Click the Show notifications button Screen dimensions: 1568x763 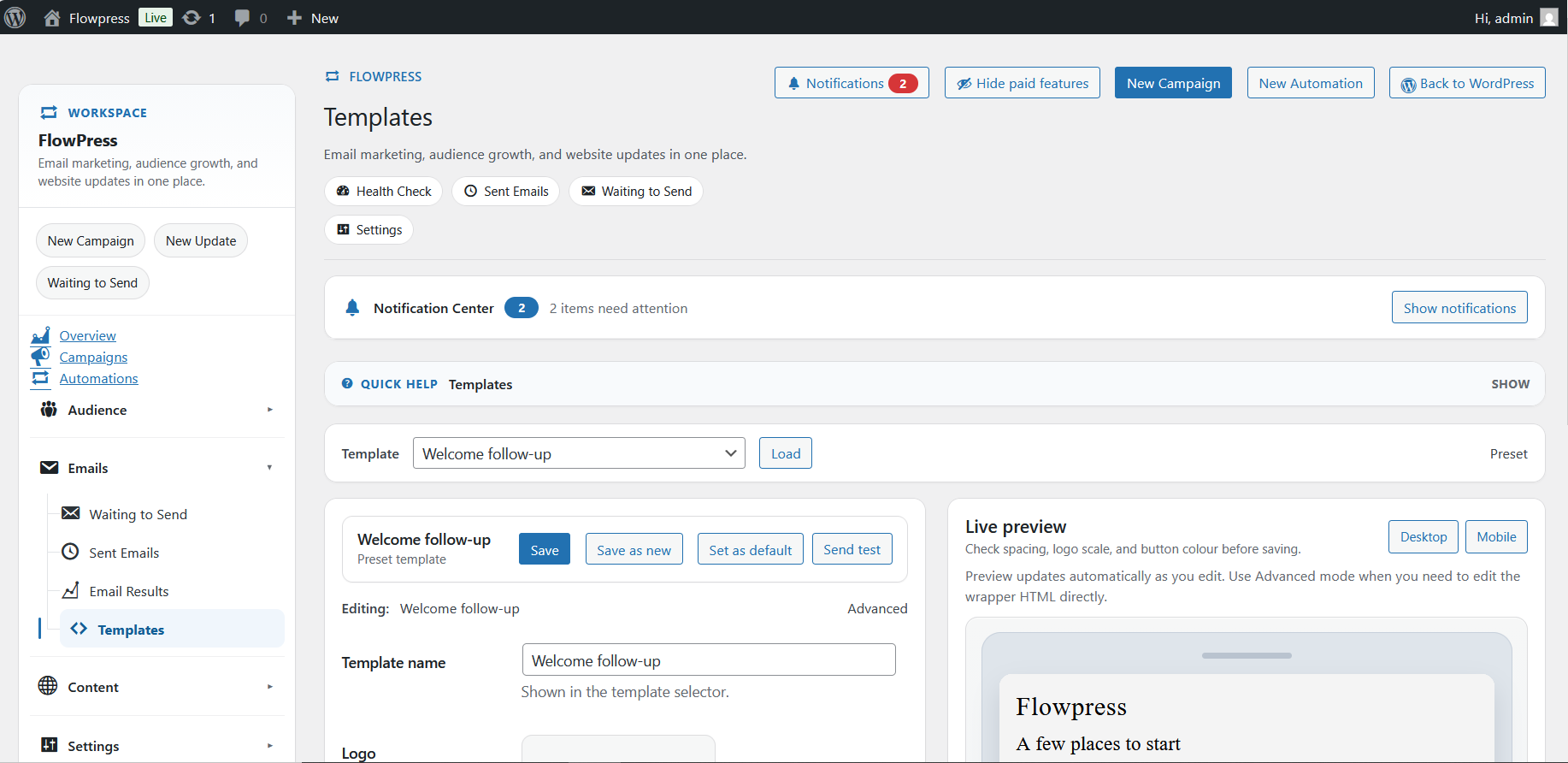[1459, 308]
